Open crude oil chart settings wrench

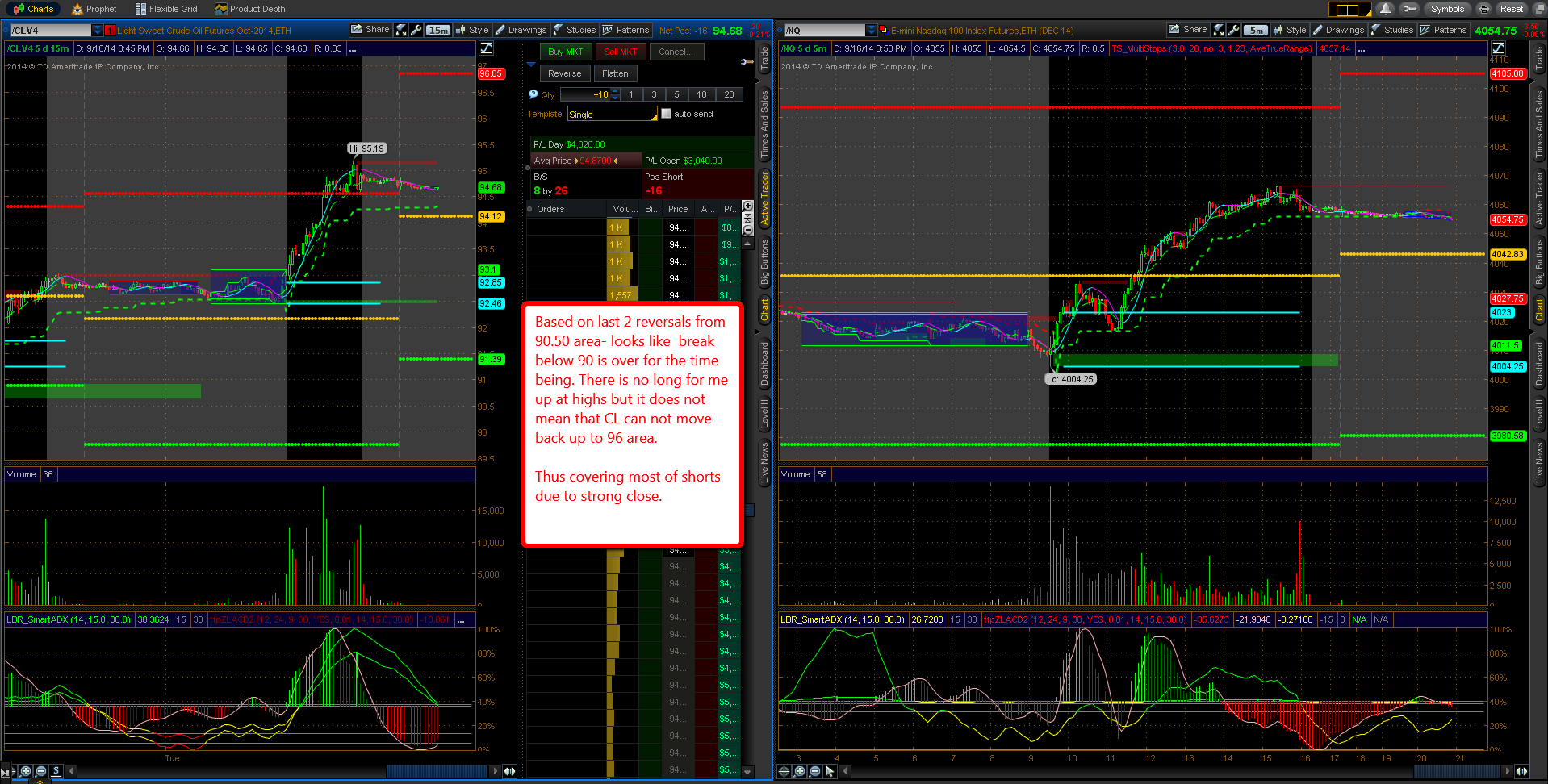tap(416, 30)
